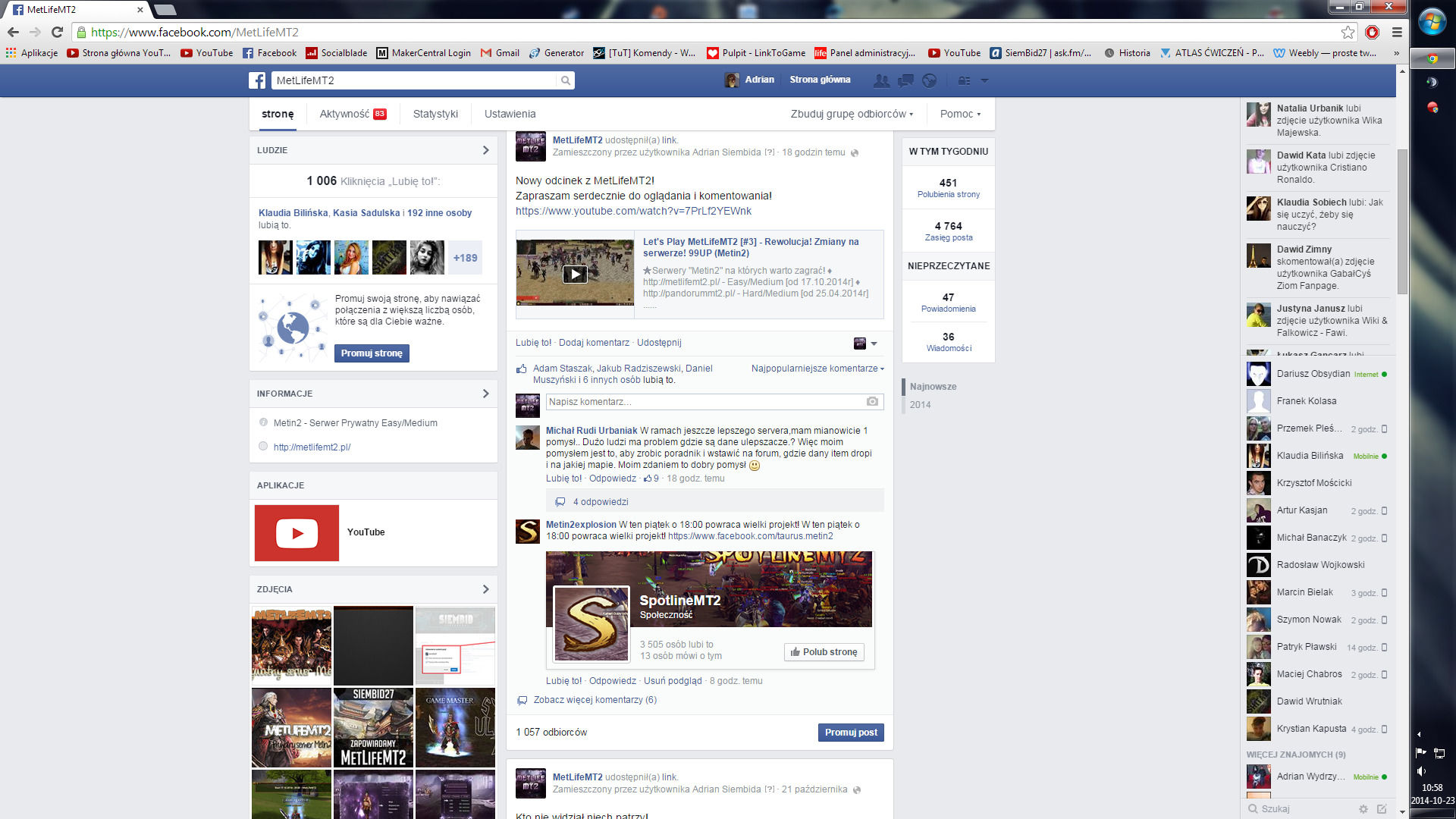
Task: Play the Let's Play MetLifeMT2 video thumbnail
Action: tap(575, 274)
